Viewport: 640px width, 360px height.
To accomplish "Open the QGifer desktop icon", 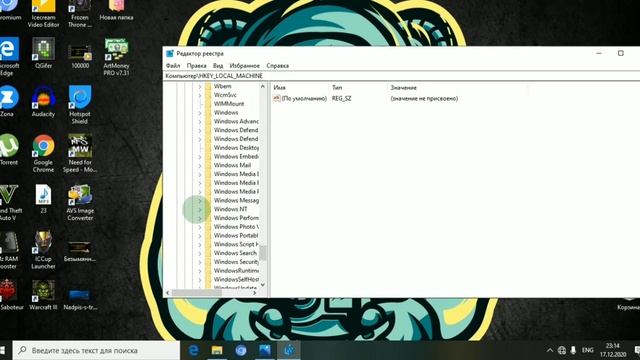I will 43,52.
